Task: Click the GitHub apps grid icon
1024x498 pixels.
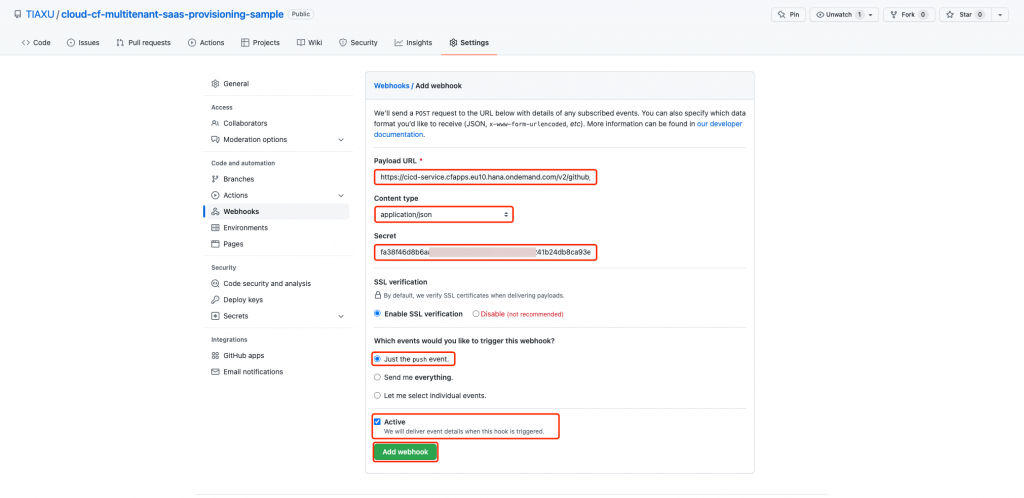Action: point(216,356)
